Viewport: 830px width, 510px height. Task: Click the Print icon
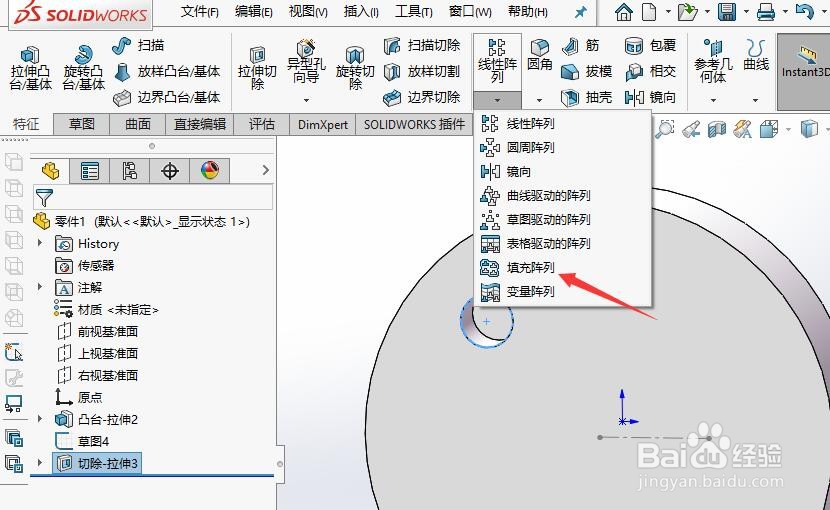coord(766,12)
